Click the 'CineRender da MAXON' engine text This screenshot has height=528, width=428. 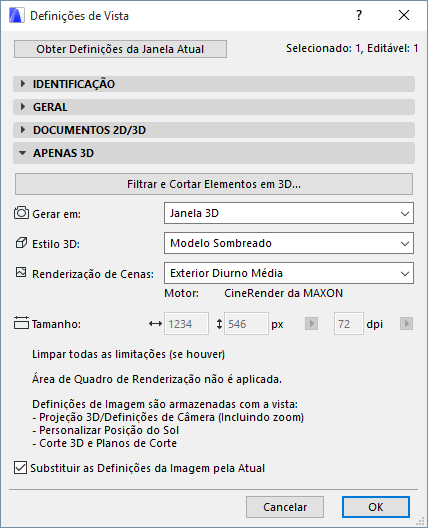click(x=284, y=293)
